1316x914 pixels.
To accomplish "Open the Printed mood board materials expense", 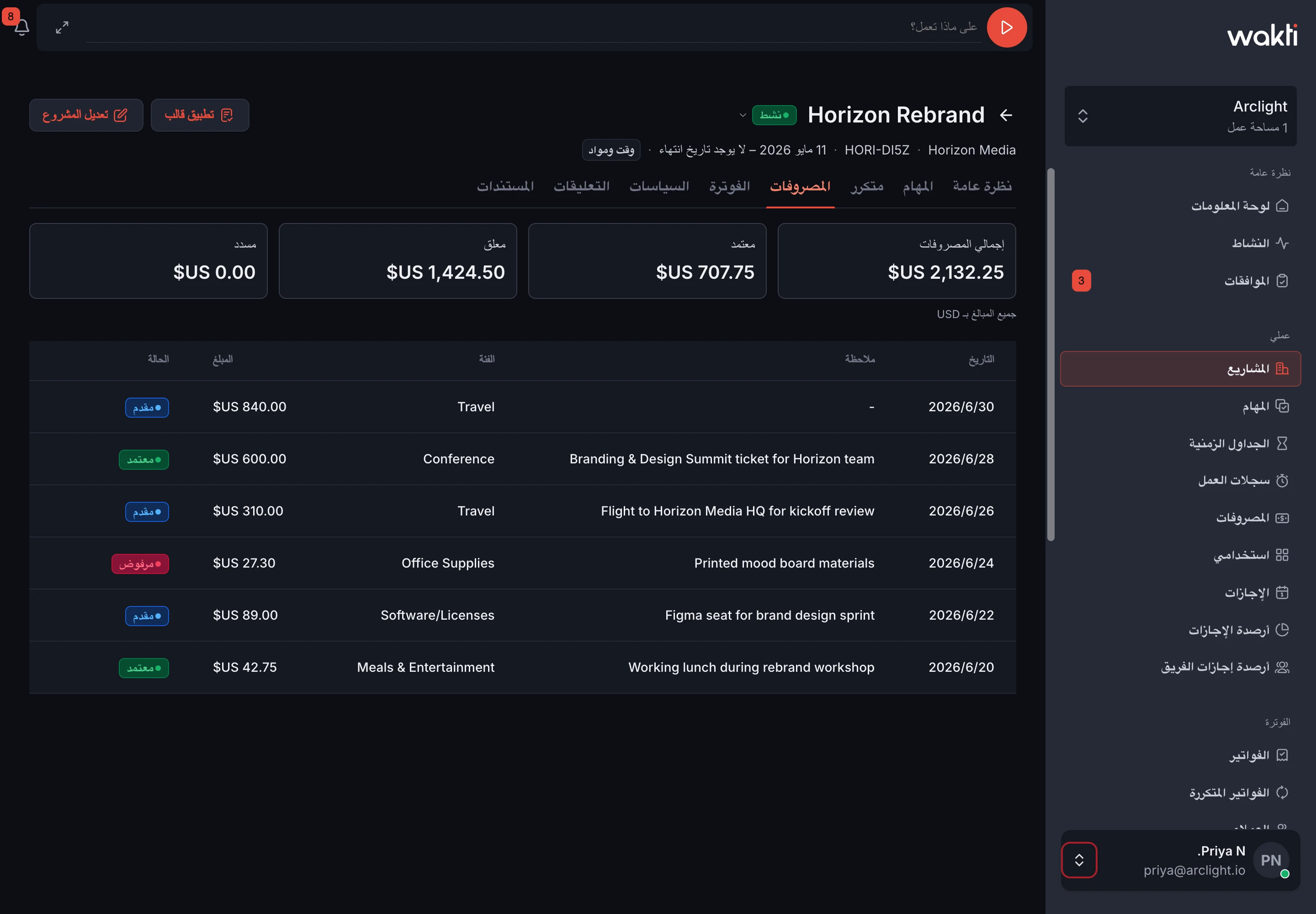I will click(522, 563).
